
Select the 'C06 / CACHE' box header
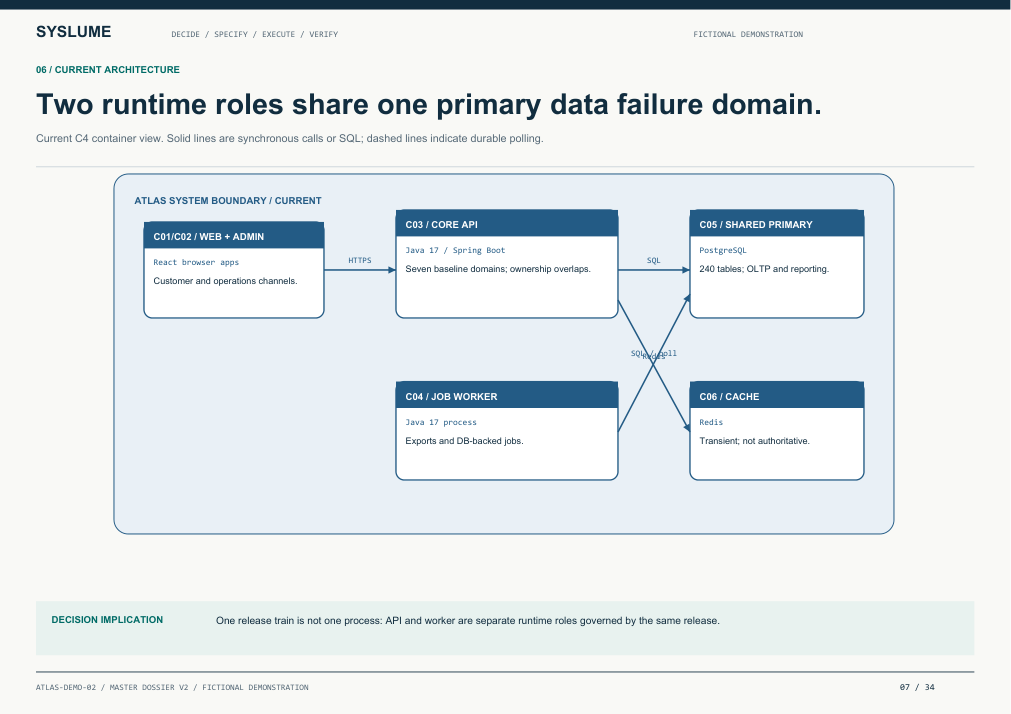tap(777, 396)
